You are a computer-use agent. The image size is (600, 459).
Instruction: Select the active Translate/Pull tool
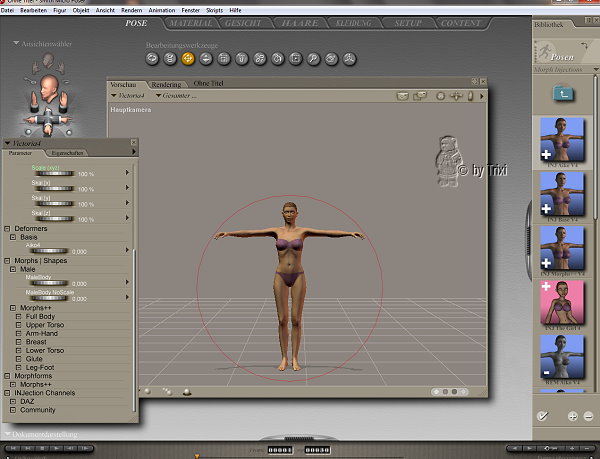pyautogui.click(x=188, y=58)
